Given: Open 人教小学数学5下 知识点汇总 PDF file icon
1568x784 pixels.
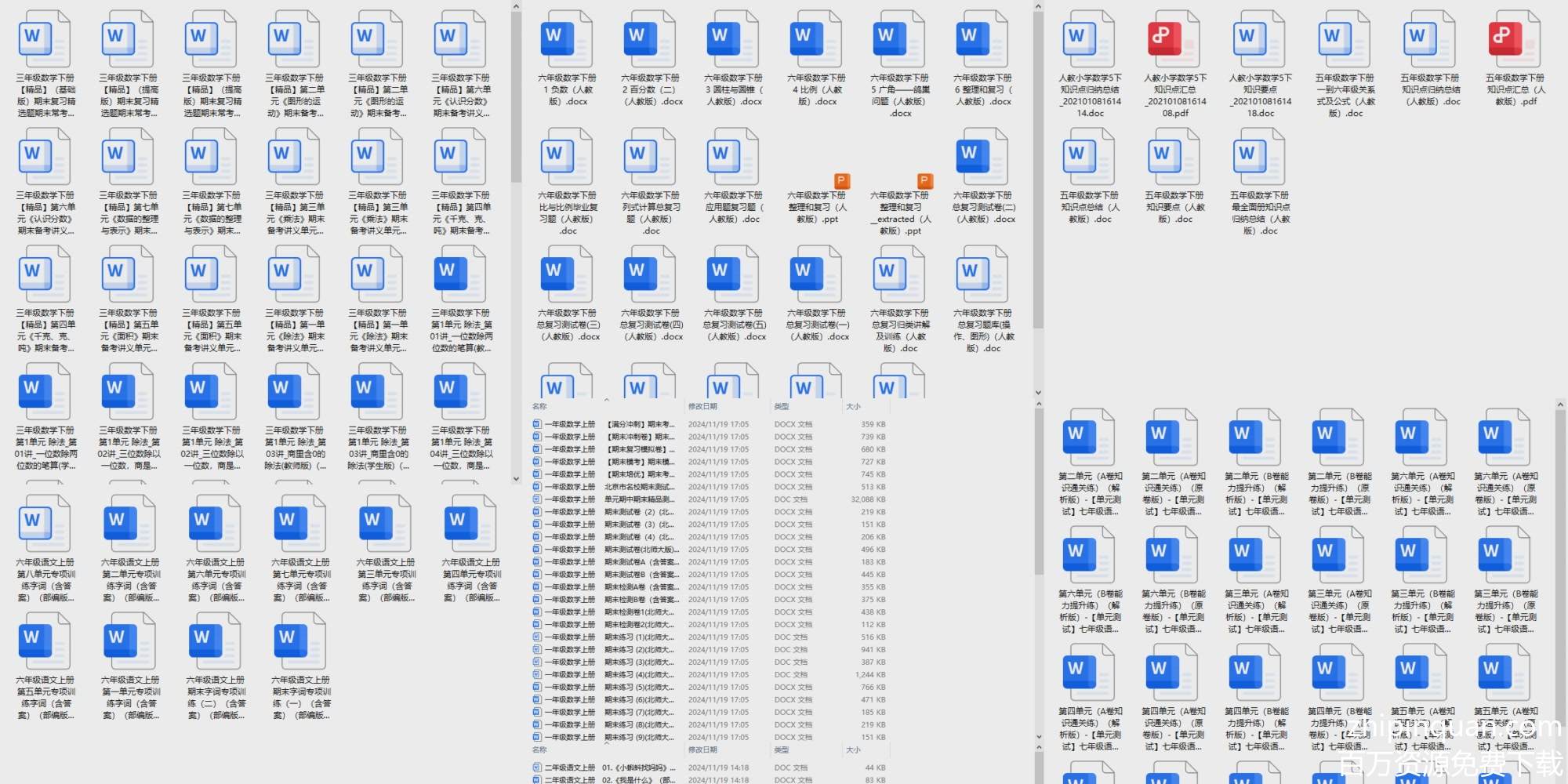Looking at the screenshot, I should 1174,38.
